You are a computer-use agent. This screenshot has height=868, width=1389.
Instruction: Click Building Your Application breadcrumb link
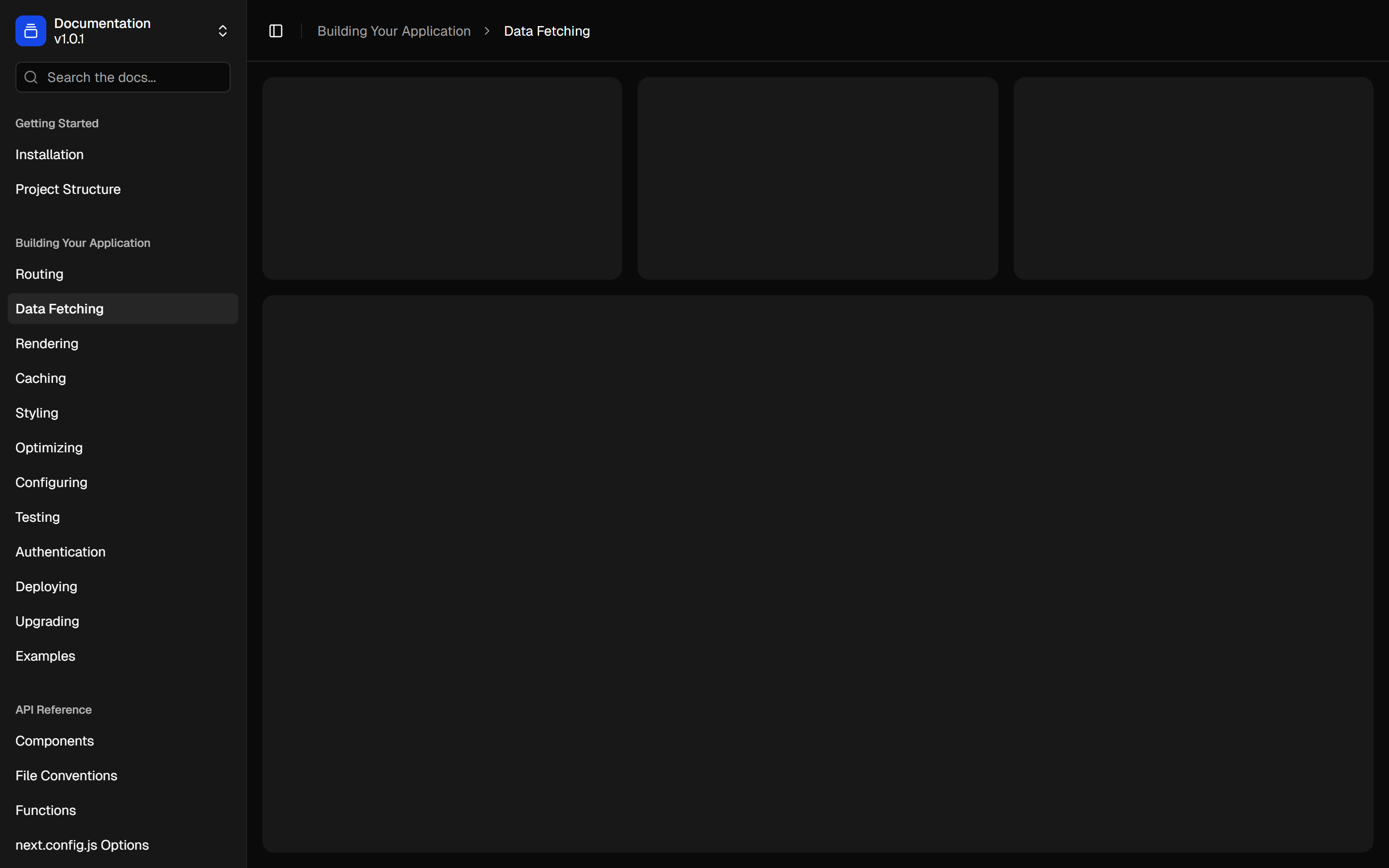(394, 31)
